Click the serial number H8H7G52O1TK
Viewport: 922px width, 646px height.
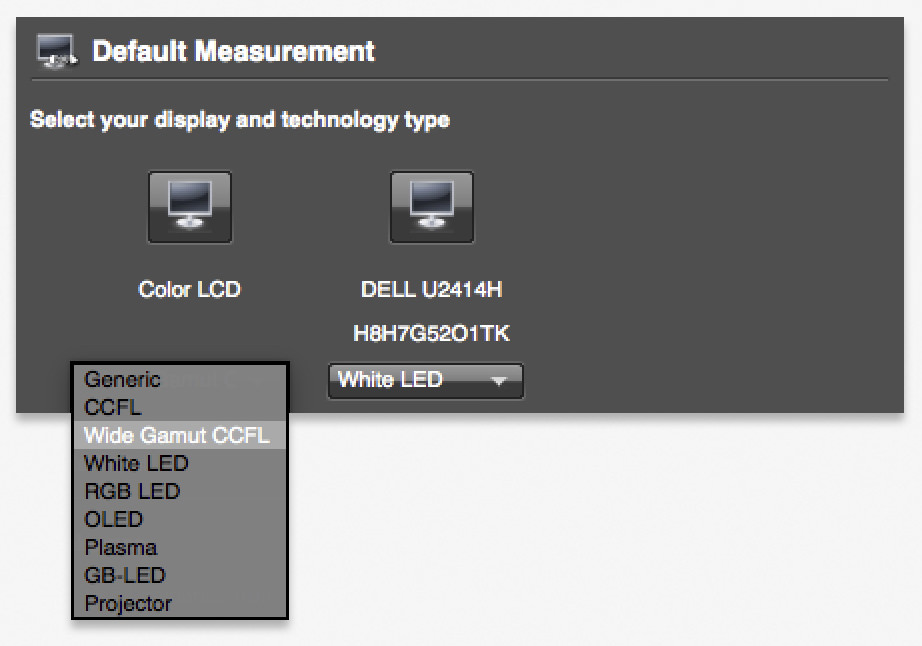click(431, 334)
